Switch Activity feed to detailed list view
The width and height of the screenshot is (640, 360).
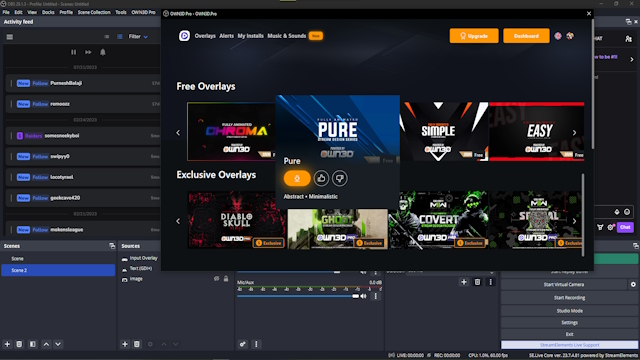click(x=120, y=37)
